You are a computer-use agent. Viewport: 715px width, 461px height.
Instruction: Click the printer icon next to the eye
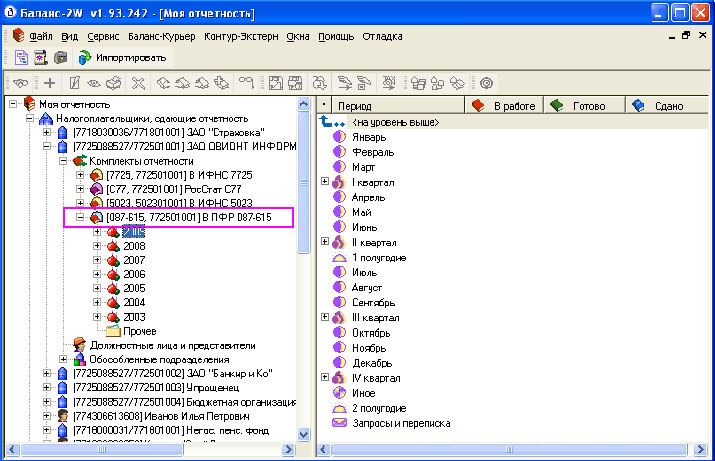pyautogui.click(x=114, y=83)
